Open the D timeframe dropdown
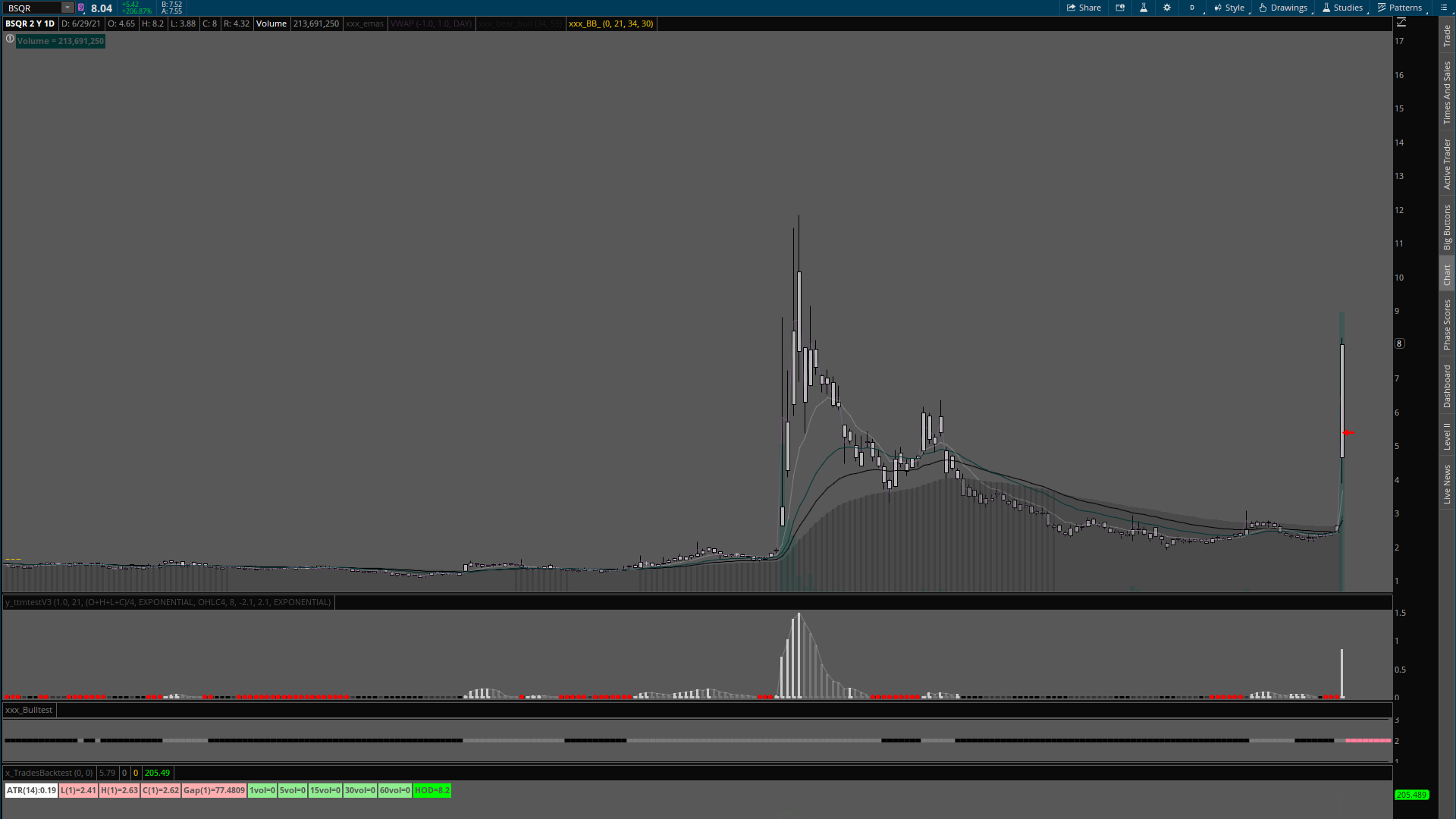The width and height of the screenshot is (1456, 819). (1193, 8)
